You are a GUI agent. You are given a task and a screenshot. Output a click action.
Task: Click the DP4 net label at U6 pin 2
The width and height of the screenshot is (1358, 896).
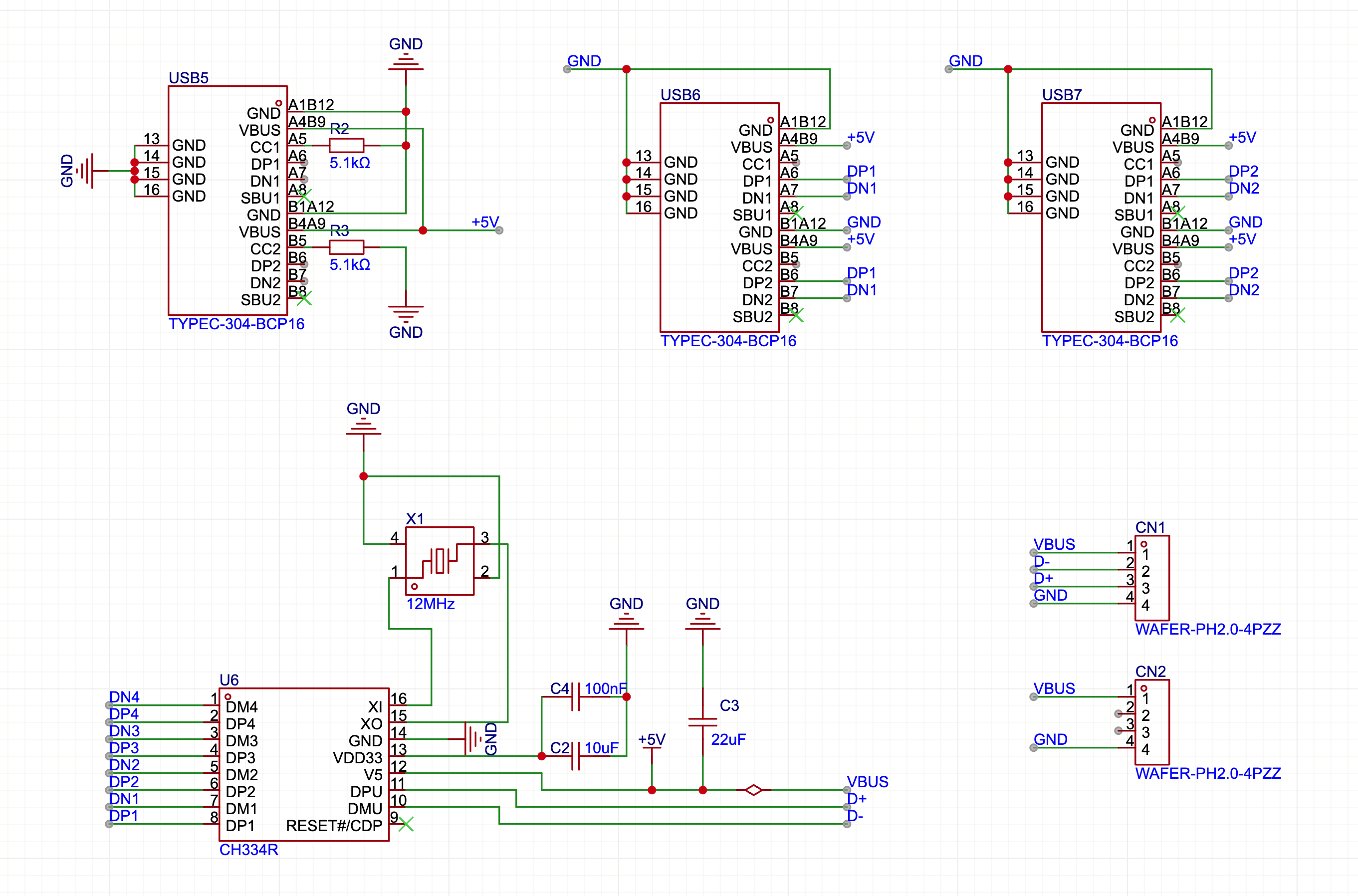[124, 714]
